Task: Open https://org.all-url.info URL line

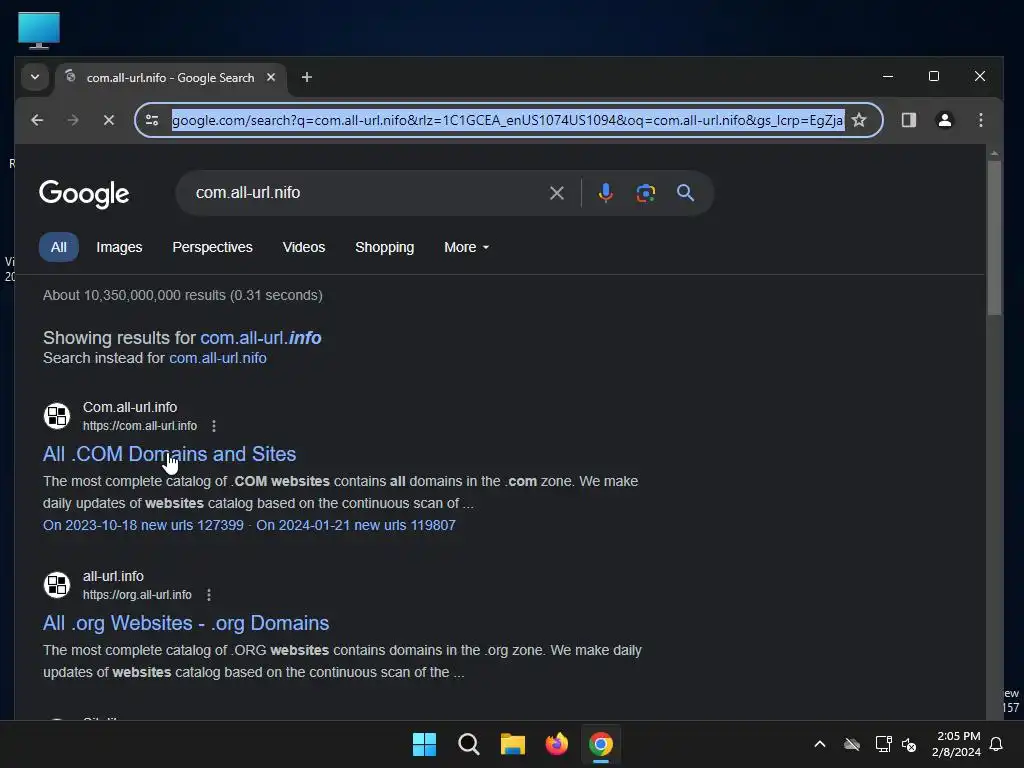Action: (137, 595)
